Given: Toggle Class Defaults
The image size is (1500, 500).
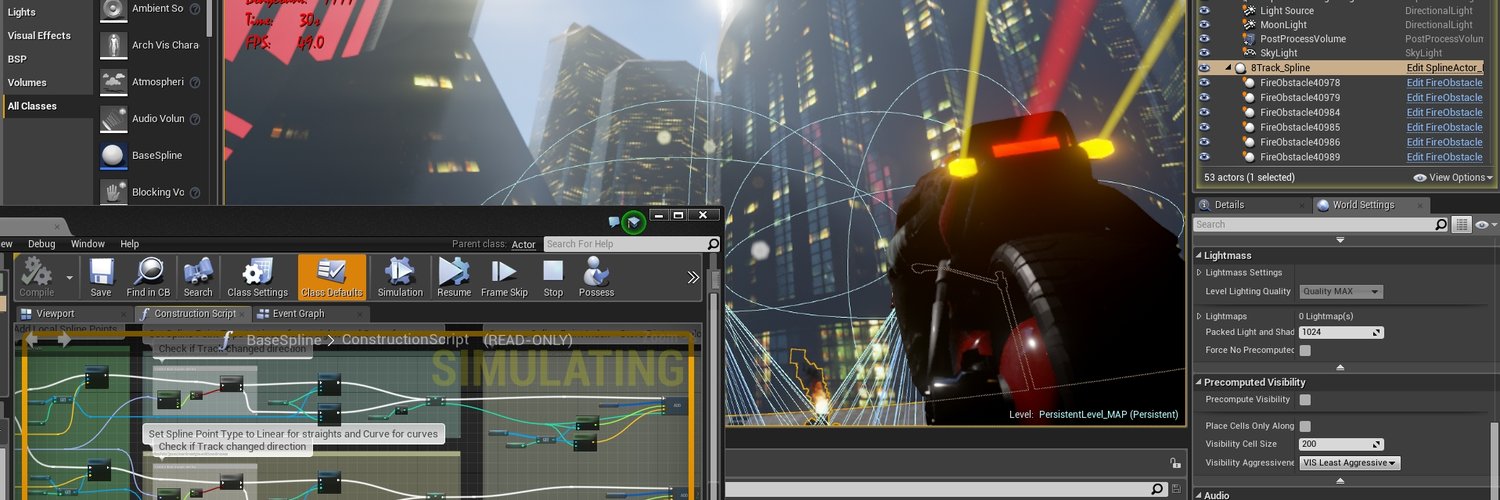Looking at the screenshot, I should click(x=333, y=276).
